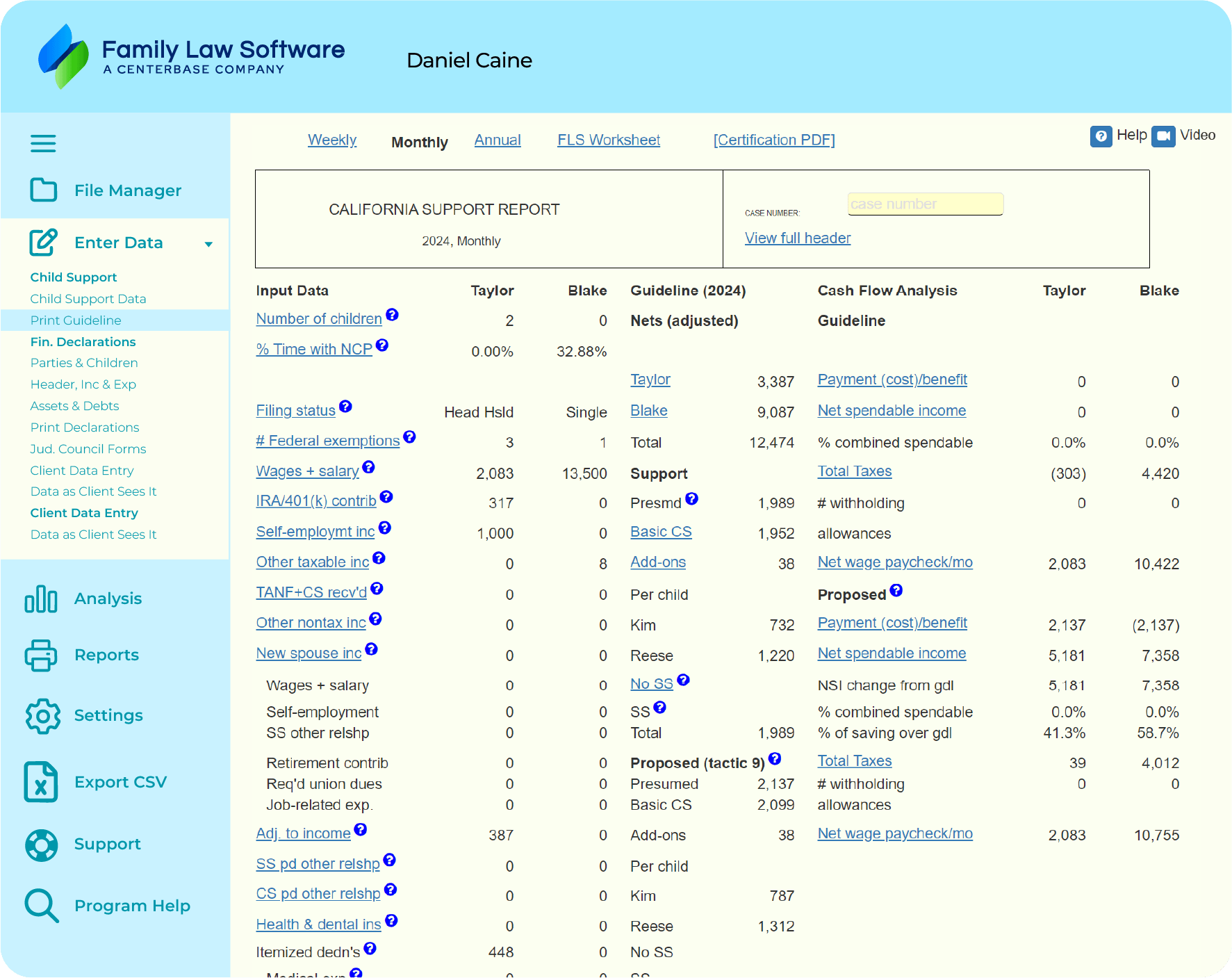Viewport: 1232px width, 978px height.
Task: Open the Wages + salary link
Action: [307, 471]
